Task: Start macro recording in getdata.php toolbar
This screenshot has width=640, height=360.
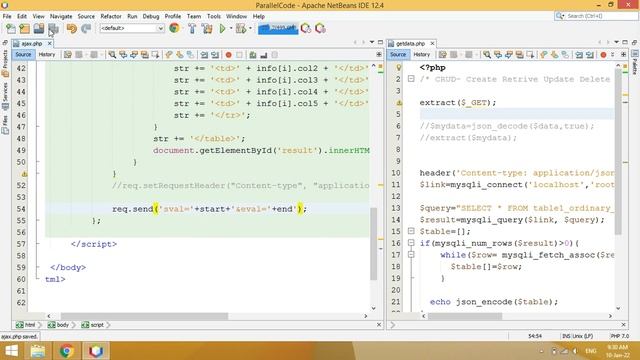Action: [x=603, y=55]
